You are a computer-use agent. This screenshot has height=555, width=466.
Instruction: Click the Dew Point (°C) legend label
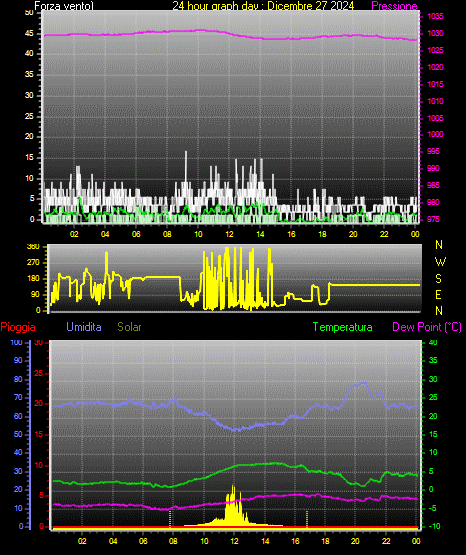click(x=427, y=327)
